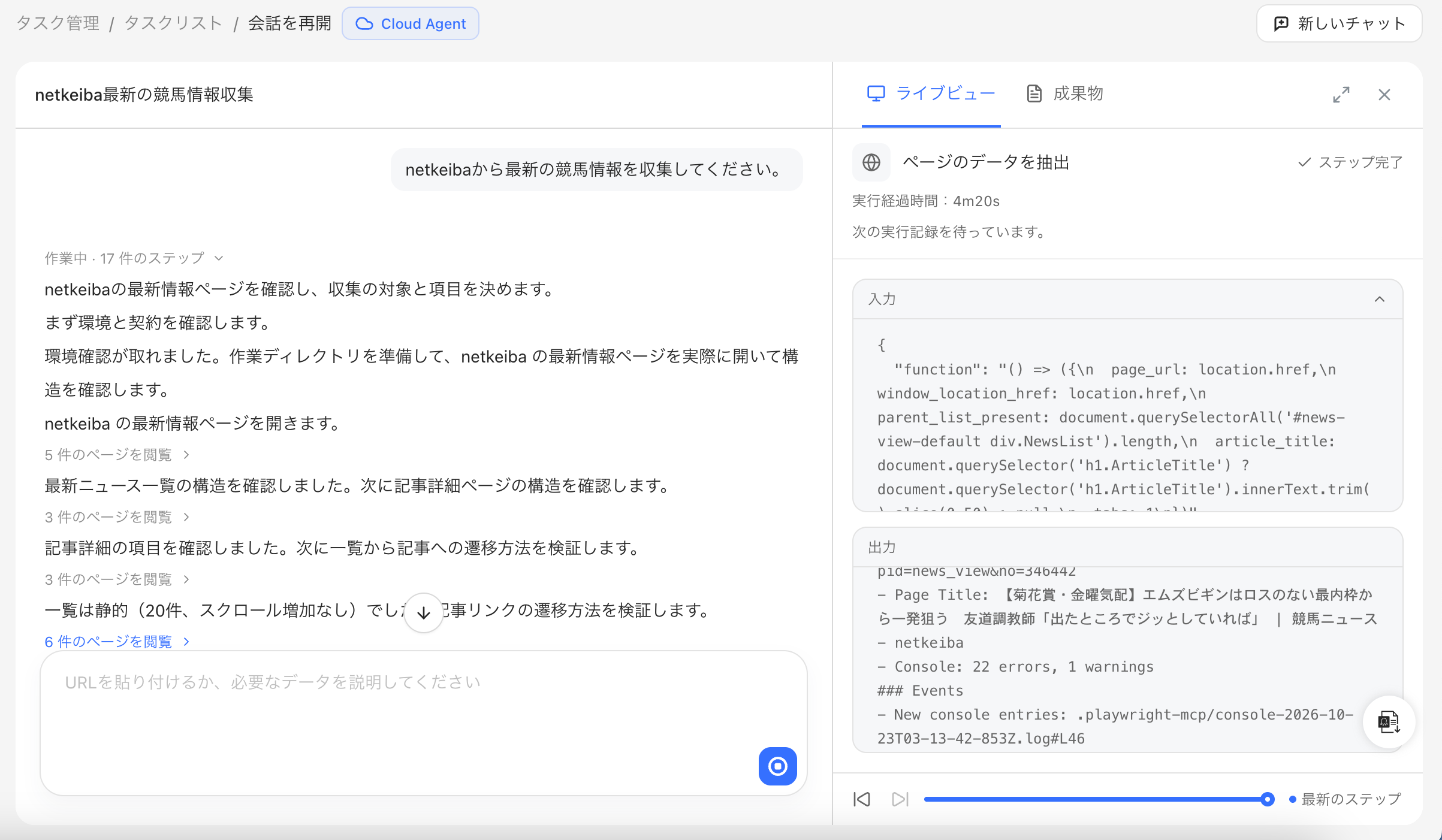The height and width of the screenshot is (840, 1442).
Task: Click the step timeline slider handle
Action: (x=1267, y=799)
